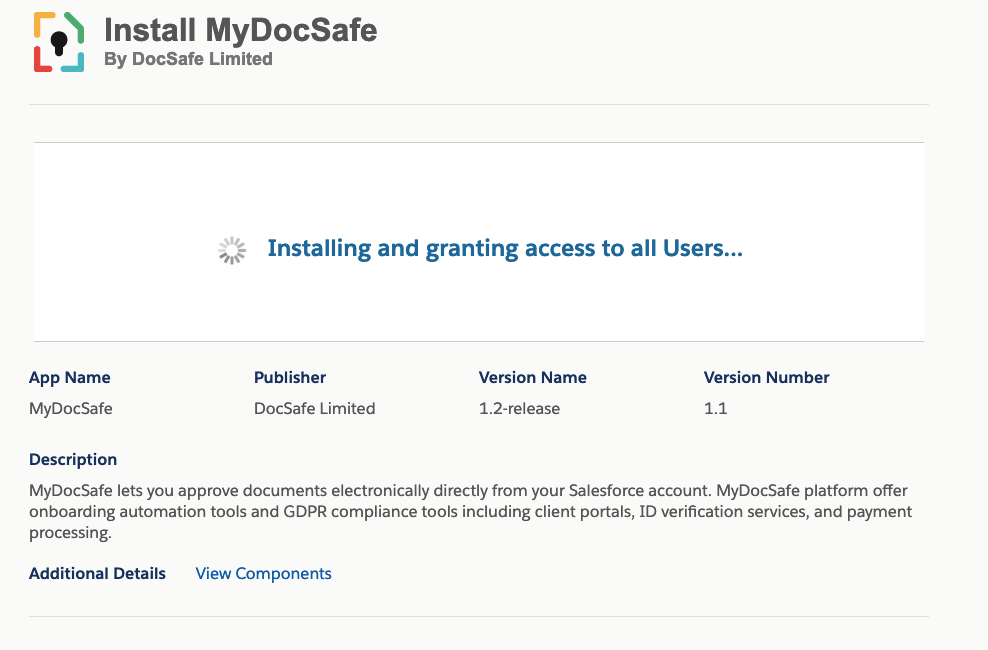Click the Additional Details label
The height and width of the screenshot is (650, 988).
point(98,574)
